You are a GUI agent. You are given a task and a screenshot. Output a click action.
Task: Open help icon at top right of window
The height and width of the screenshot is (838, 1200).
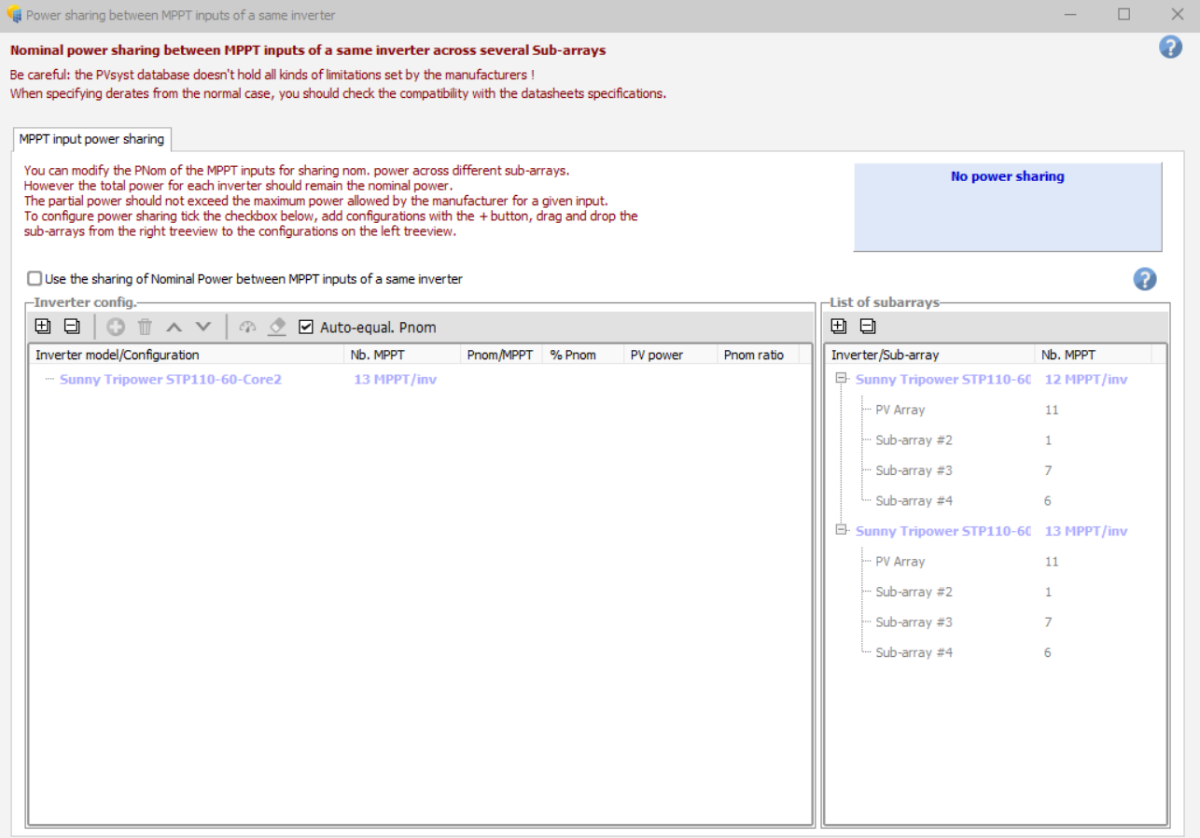coord(1170,47)
